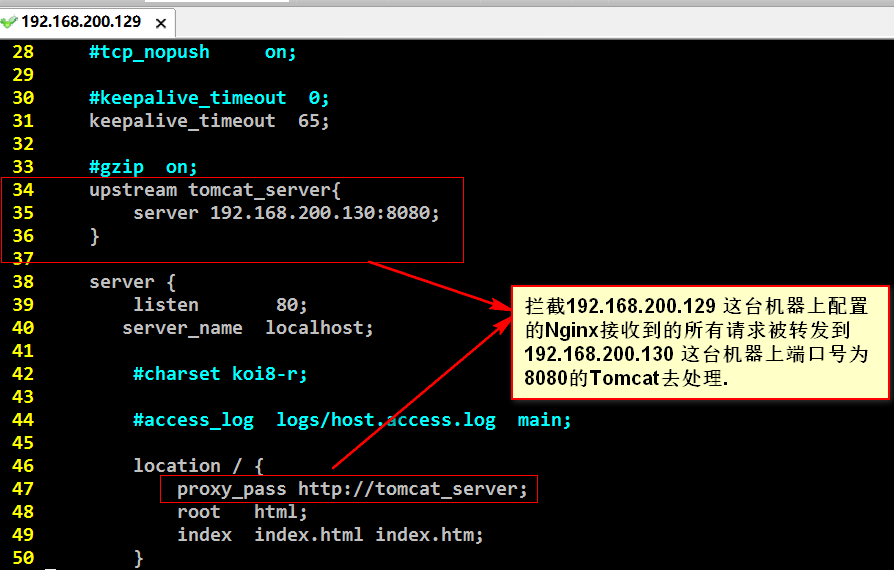Click 'logs/host.access.log' path text
Screen dimensions: 894x570
tap(386, 421)
